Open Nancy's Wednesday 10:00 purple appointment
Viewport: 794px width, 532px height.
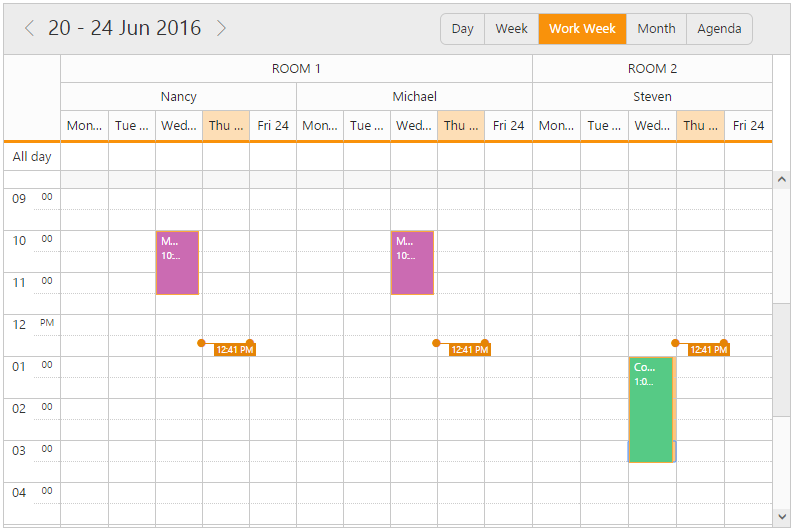coord(177,263)
